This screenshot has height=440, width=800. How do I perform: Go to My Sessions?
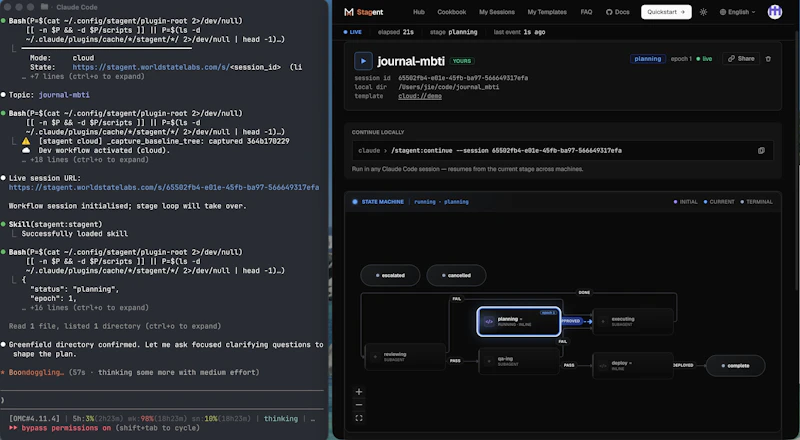497,12
